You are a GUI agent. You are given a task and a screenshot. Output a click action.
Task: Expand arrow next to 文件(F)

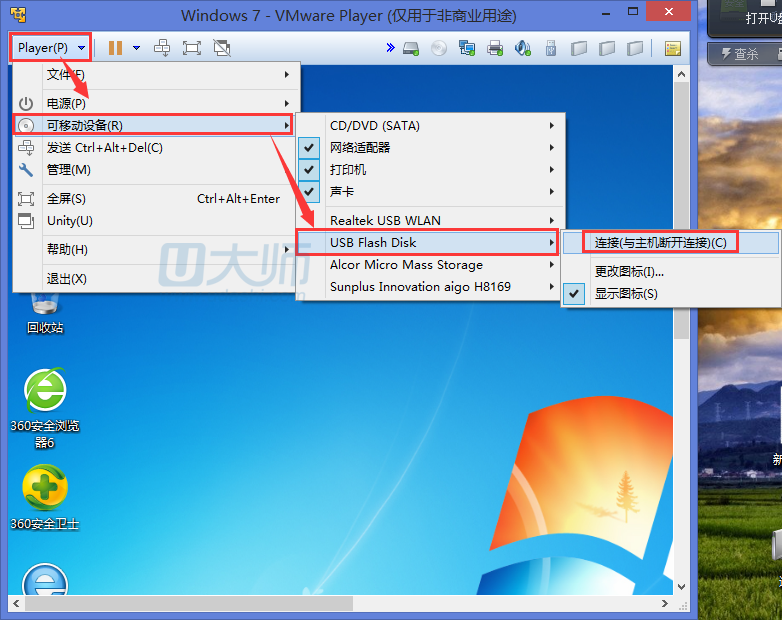pos(287,75)
